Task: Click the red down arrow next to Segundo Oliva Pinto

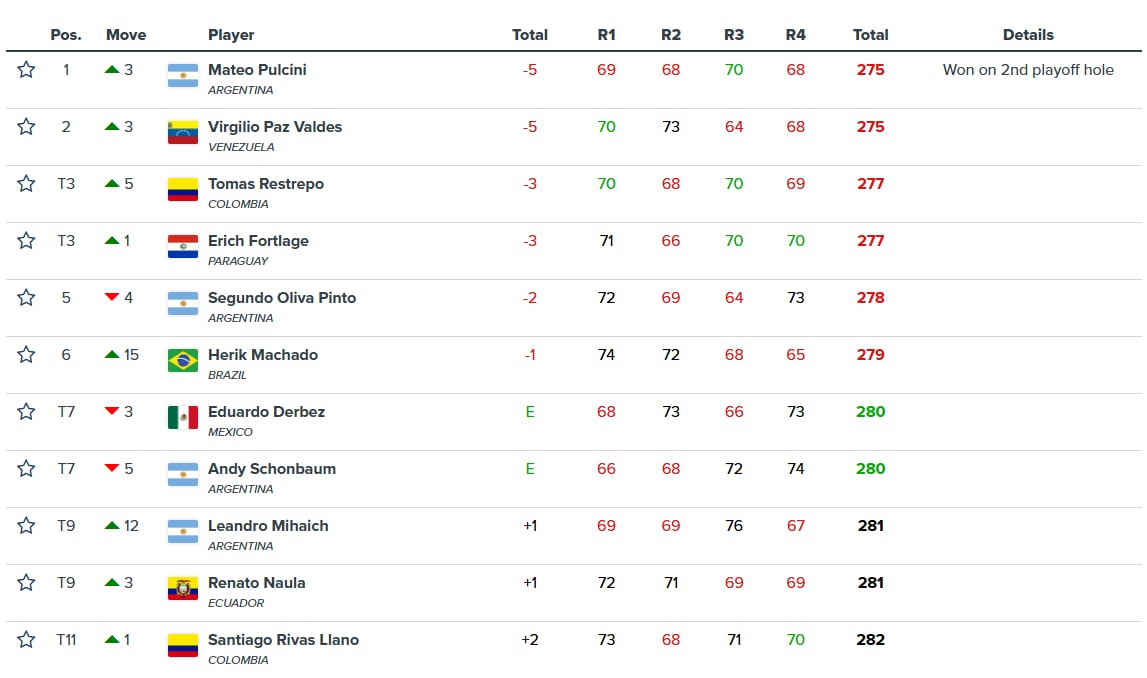Action: [111, 297]
